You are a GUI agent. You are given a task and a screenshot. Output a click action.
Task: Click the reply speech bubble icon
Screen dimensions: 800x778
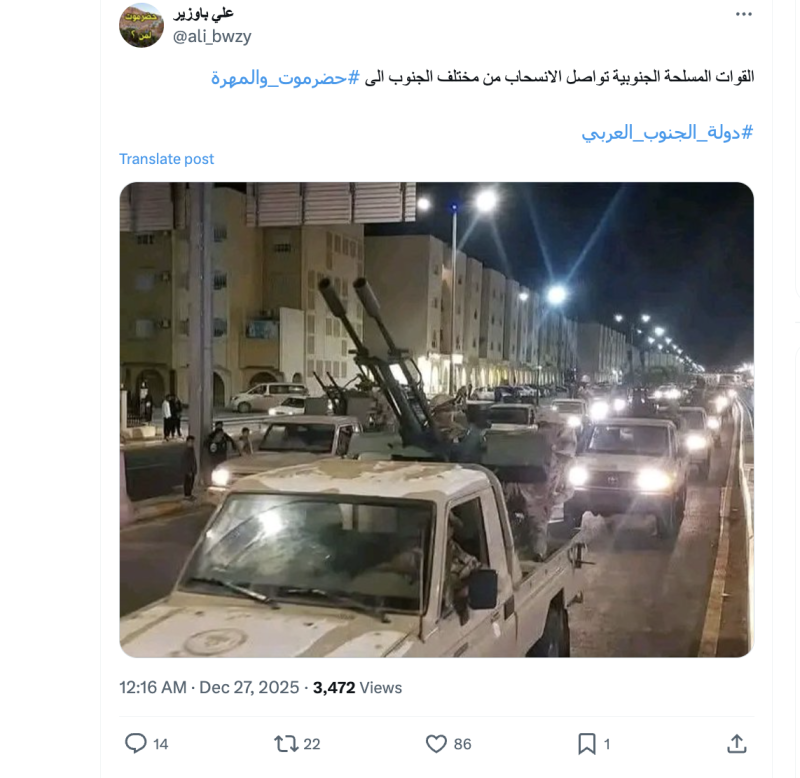coord(136,743)
